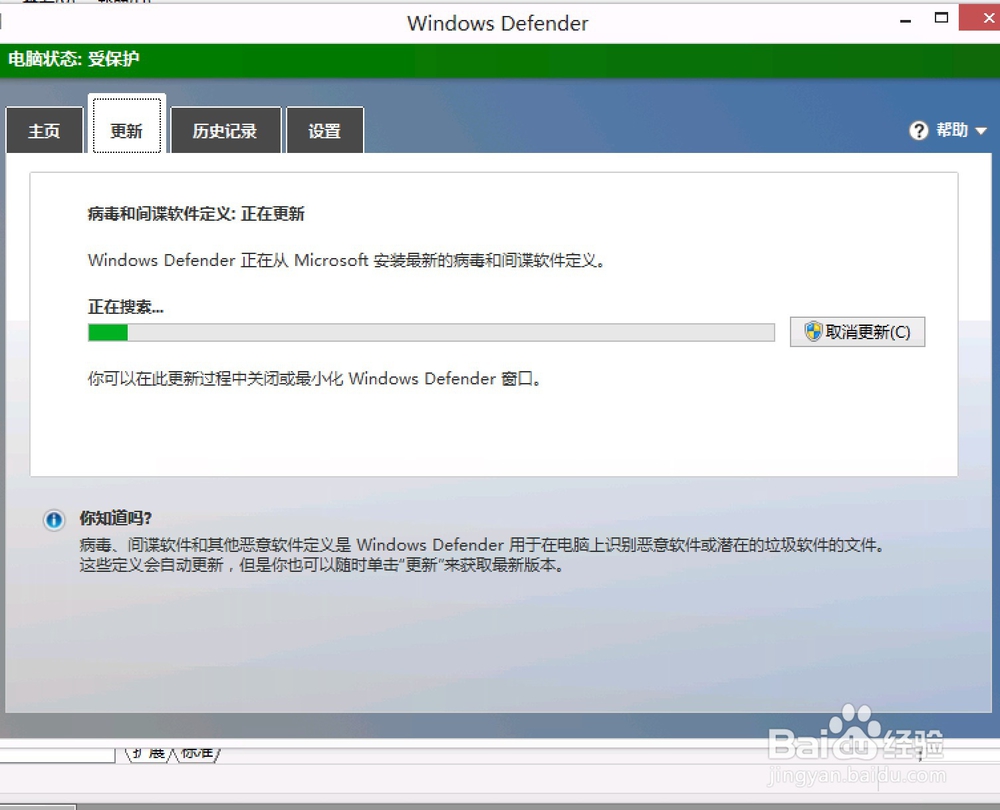Open the 设置 tab

[x=325, y=131]
